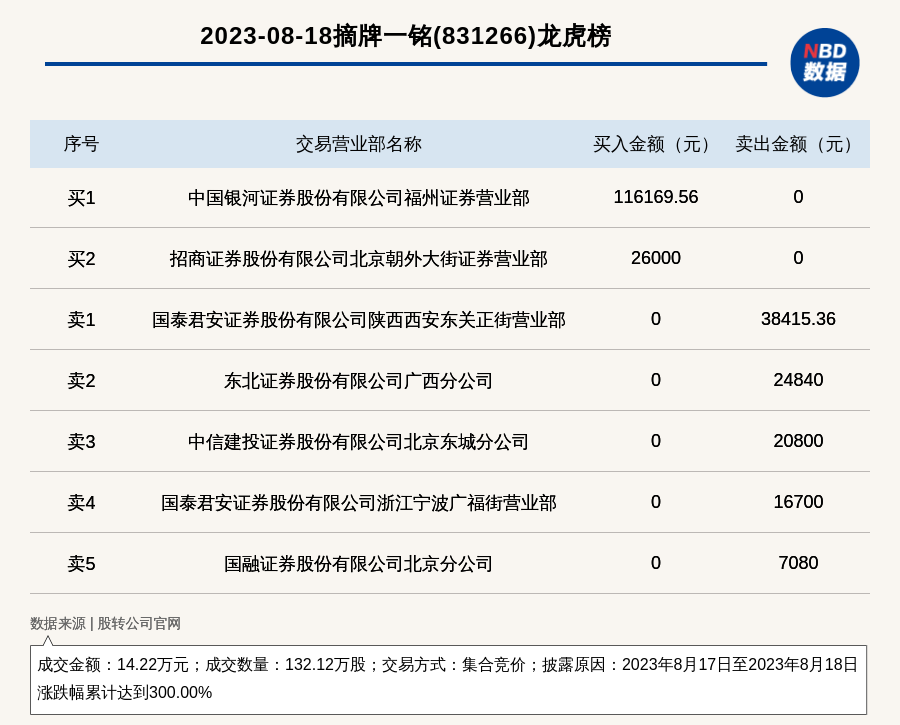Select 东北证券股份有限公司广西分公司 cell
The image size is (900, 725).
pos(359,381)
